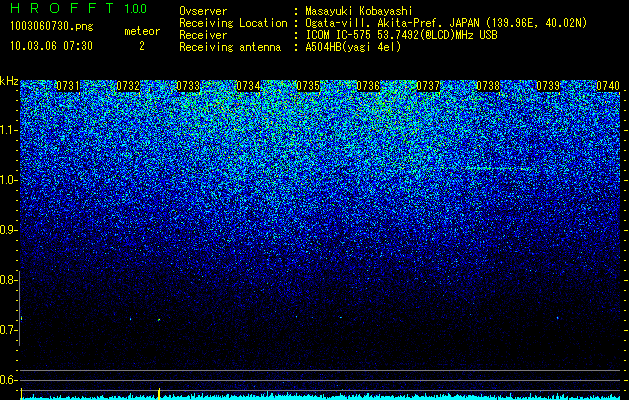629x400 pixels.
Task: Click the 0737 time marker
Action: click(x=428, y=86)
